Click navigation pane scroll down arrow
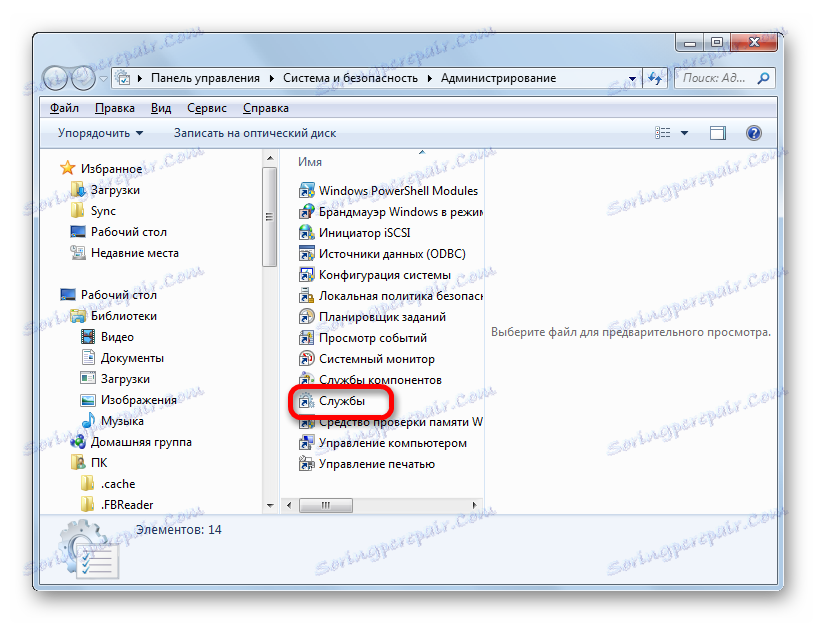This screenshot has height=624, width=817. click(x=270, y=505)
